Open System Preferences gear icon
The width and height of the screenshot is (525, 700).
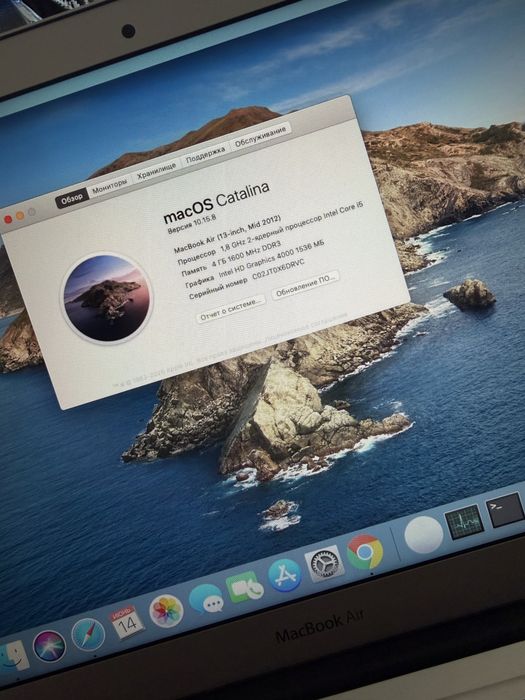(325, 563)
